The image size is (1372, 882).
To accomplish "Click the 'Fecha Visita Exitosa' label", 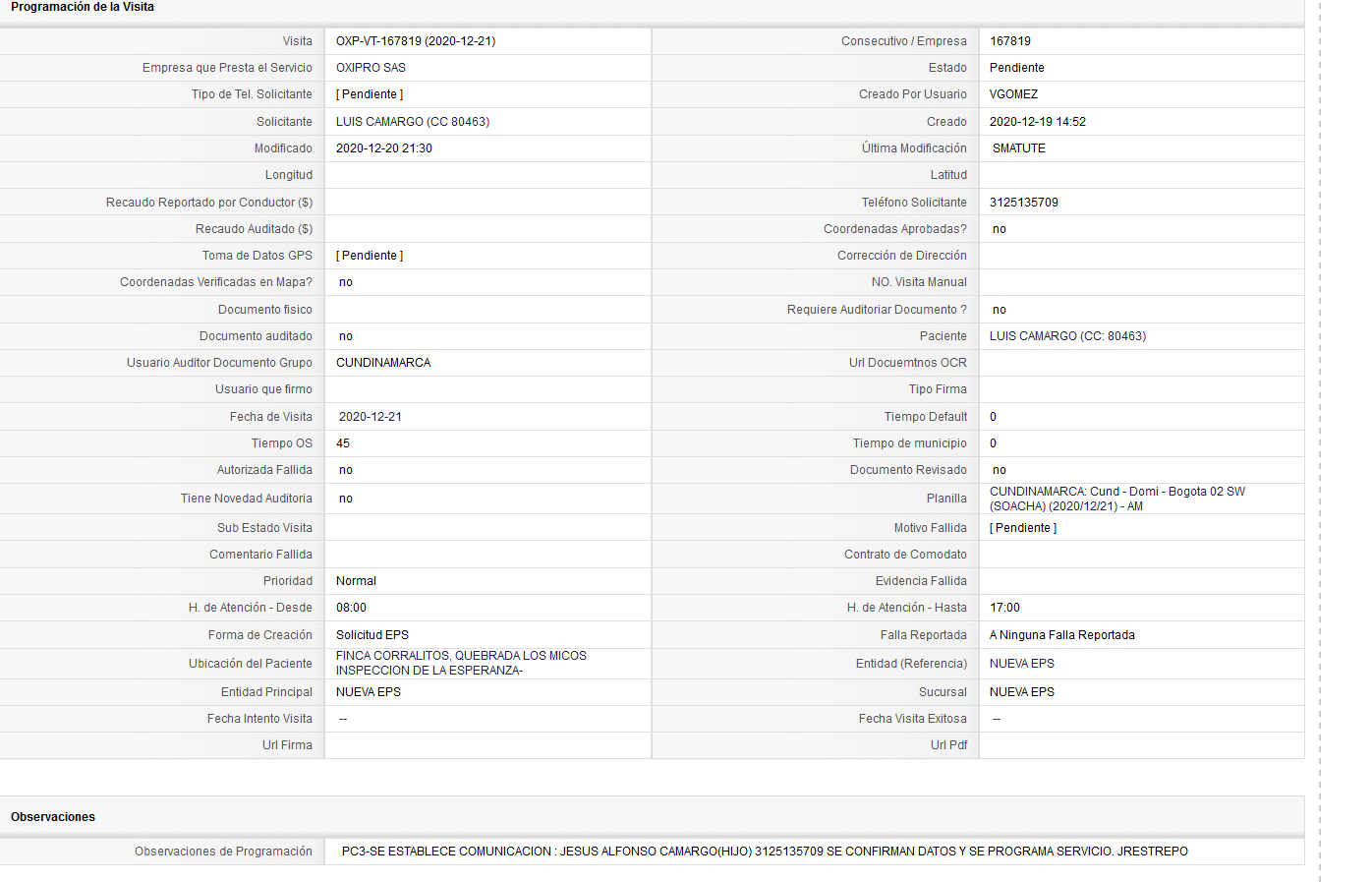I will click(913, 719).
